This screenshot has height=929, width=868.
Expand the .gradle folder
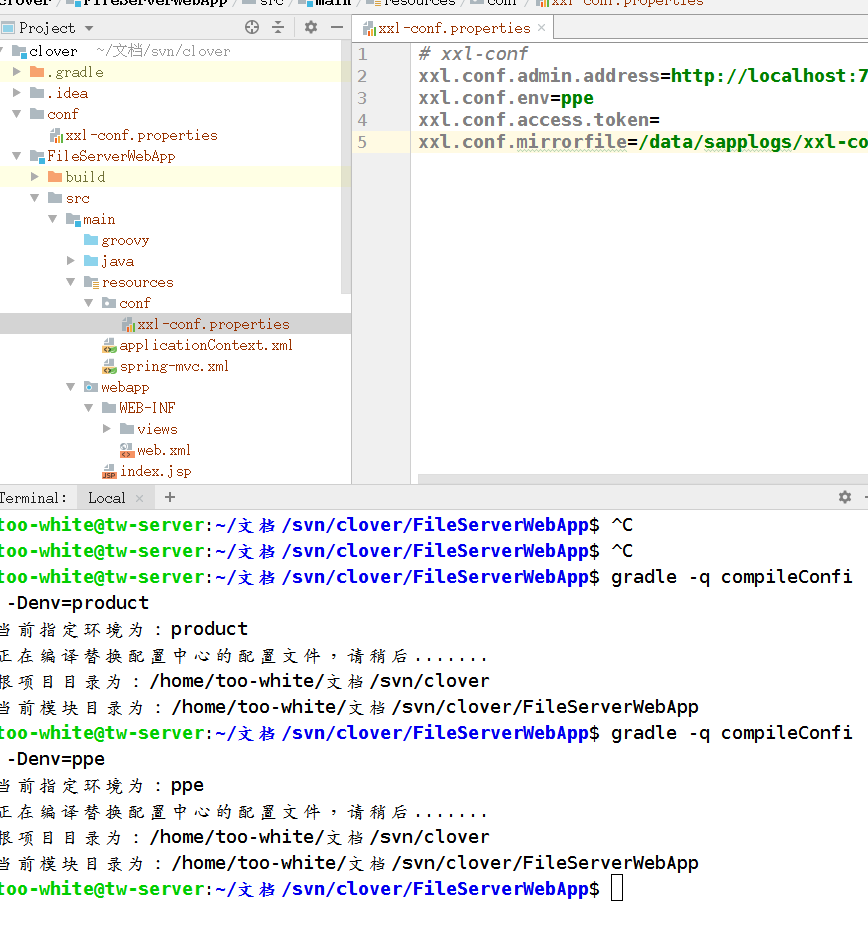pyautogui.click(x=17, y=72)
